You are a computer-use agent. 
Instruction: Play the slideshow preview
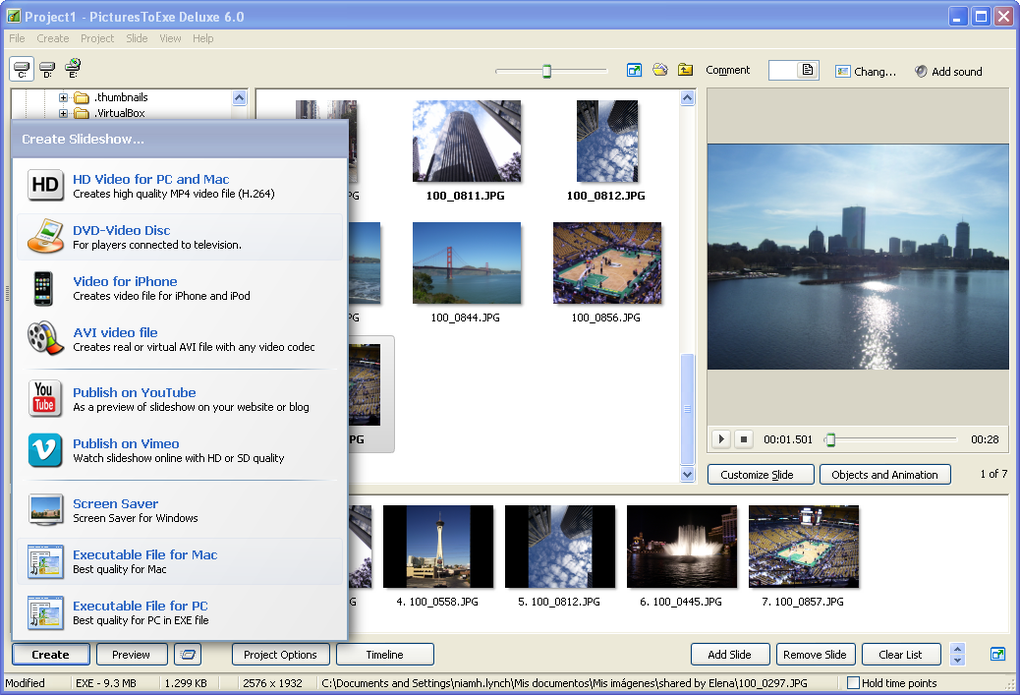[721, 439]
